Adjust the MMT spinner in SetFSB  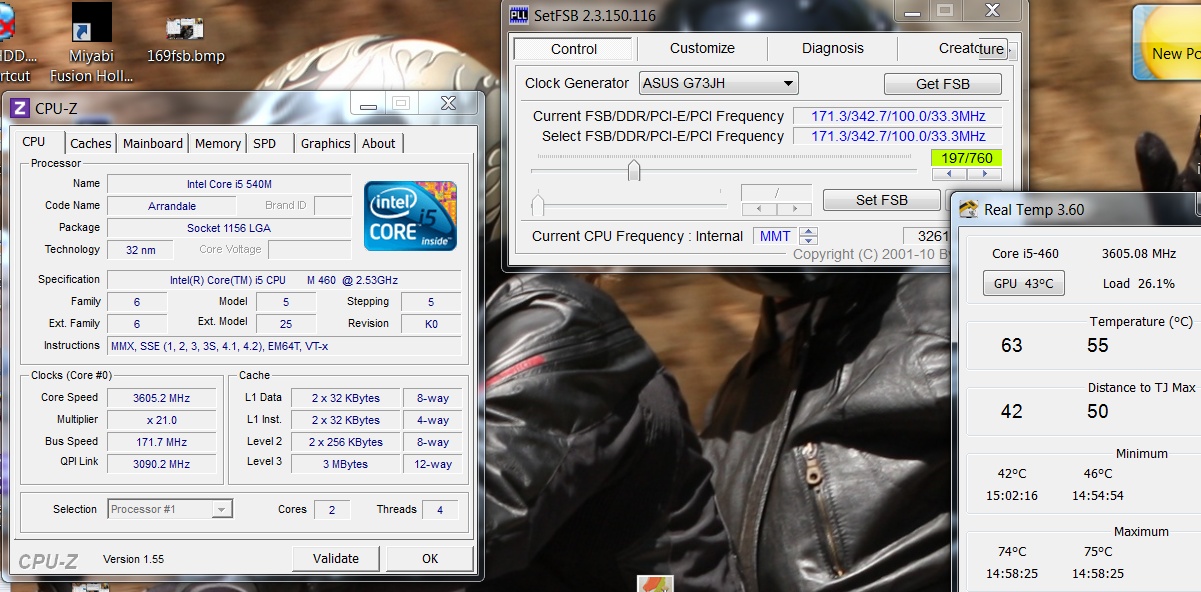click(809, 236)
